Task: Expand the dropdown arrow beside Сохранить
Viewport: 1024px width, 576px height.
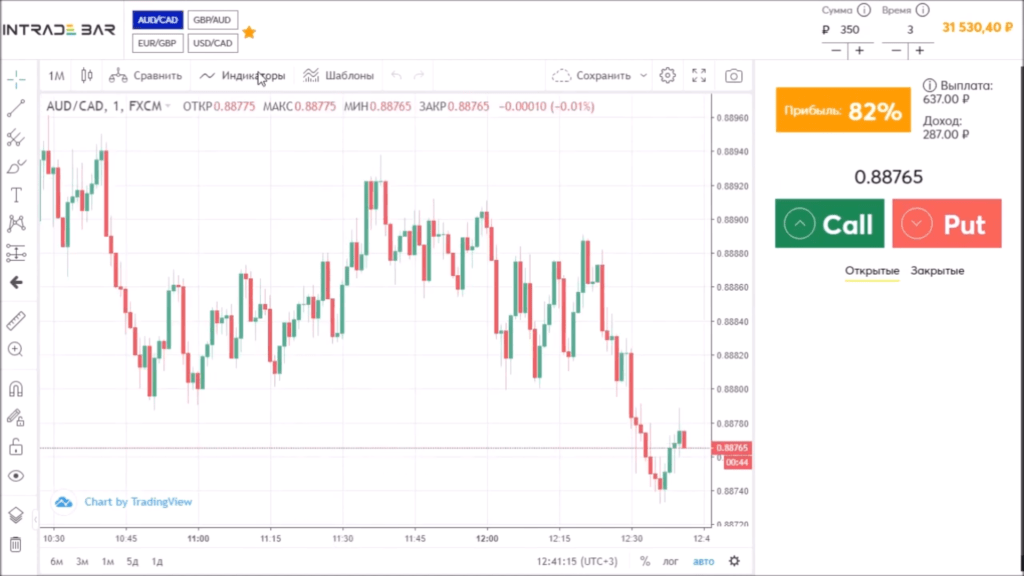Action: click(643, 75)
